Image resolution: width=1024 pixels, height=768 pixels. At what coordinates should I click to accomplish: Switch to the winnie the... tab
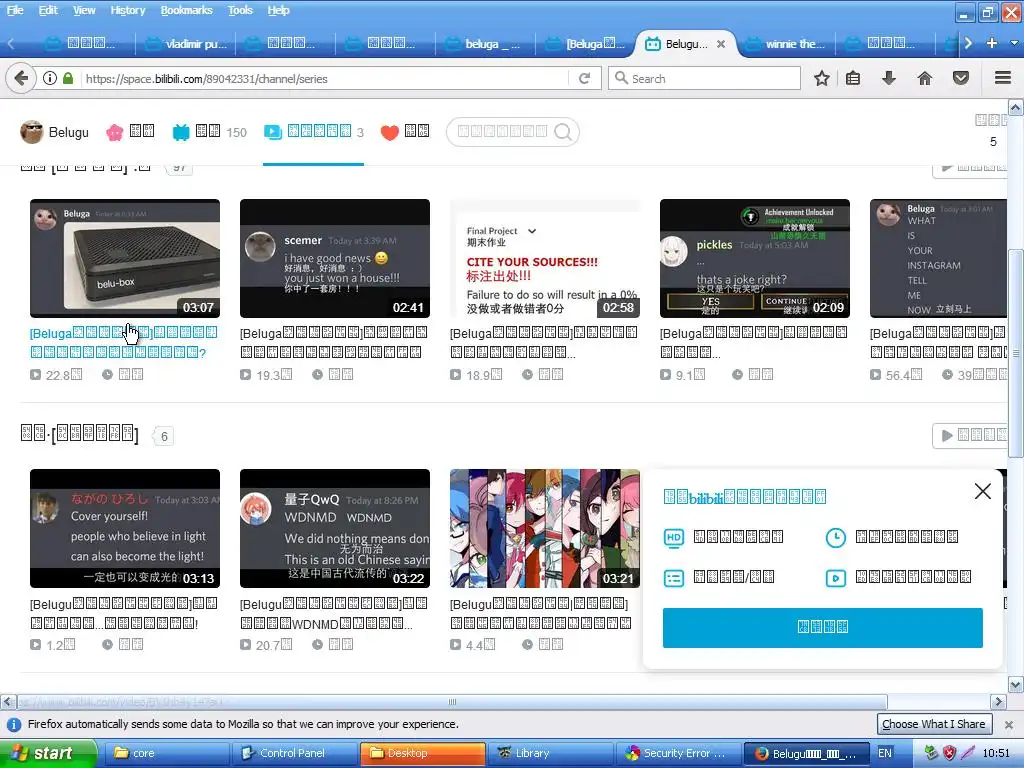[786, 44]
